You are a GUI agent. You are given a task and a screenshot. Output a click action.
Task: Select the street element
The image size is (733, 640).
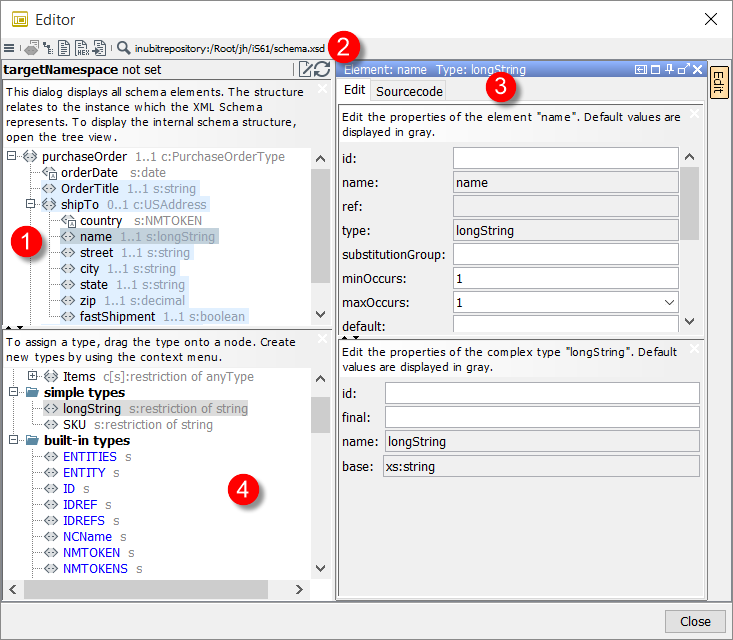126,252
